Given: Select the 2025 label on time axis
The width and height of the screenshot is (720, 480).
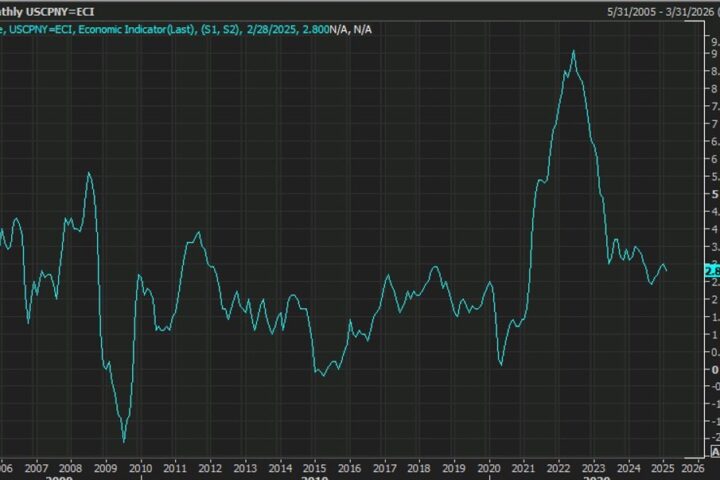Looking at the screenshot, I should click(661, 467).
